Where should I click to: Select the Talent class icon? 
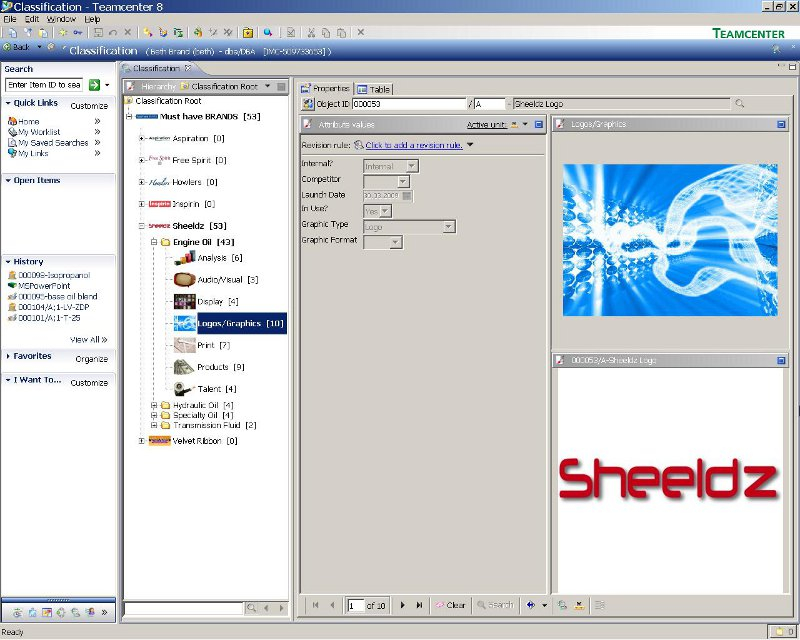[x=184, y=389]
